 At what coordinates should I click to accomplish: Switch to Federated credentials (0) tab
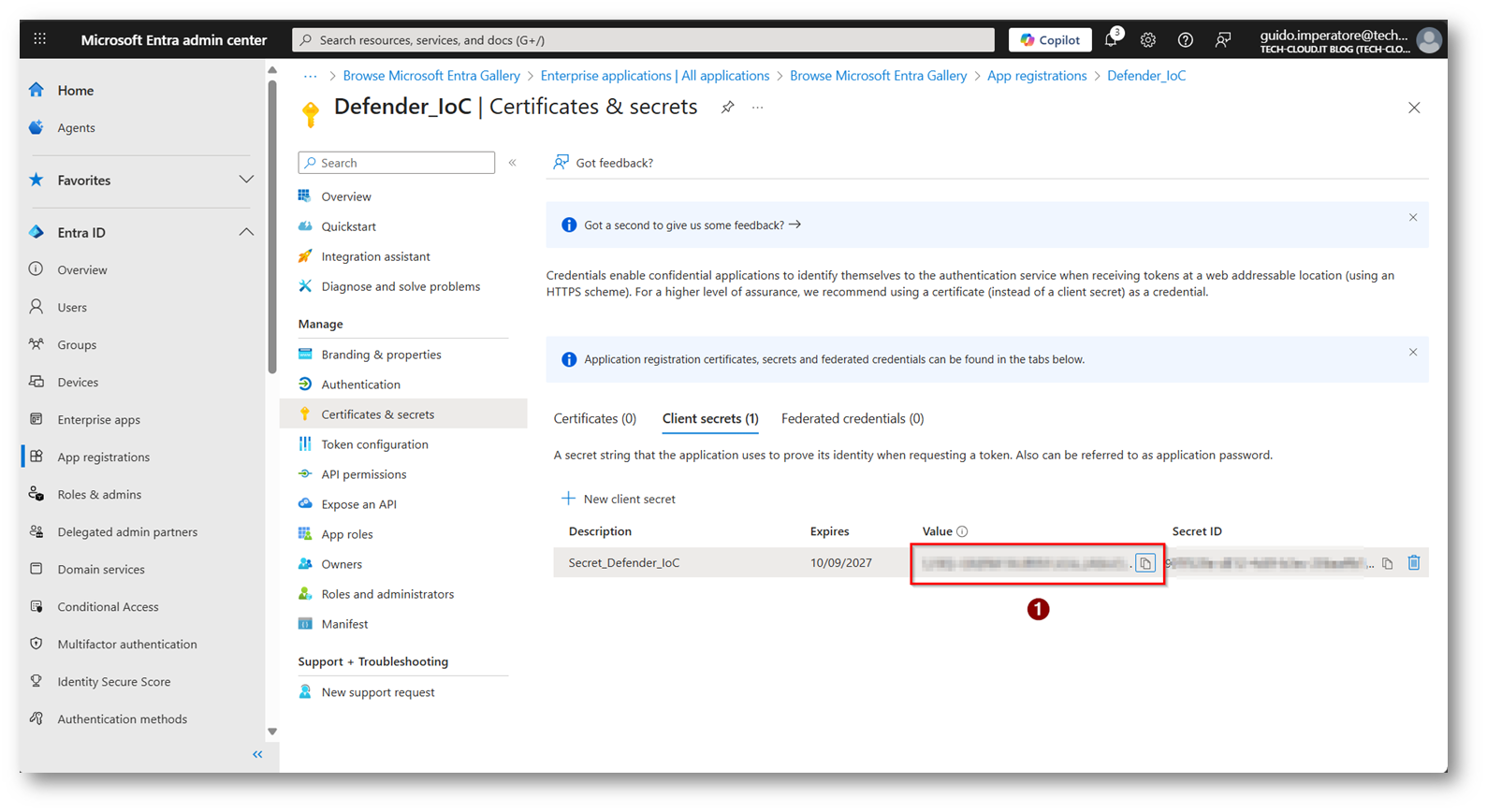[x=853, y=419]
